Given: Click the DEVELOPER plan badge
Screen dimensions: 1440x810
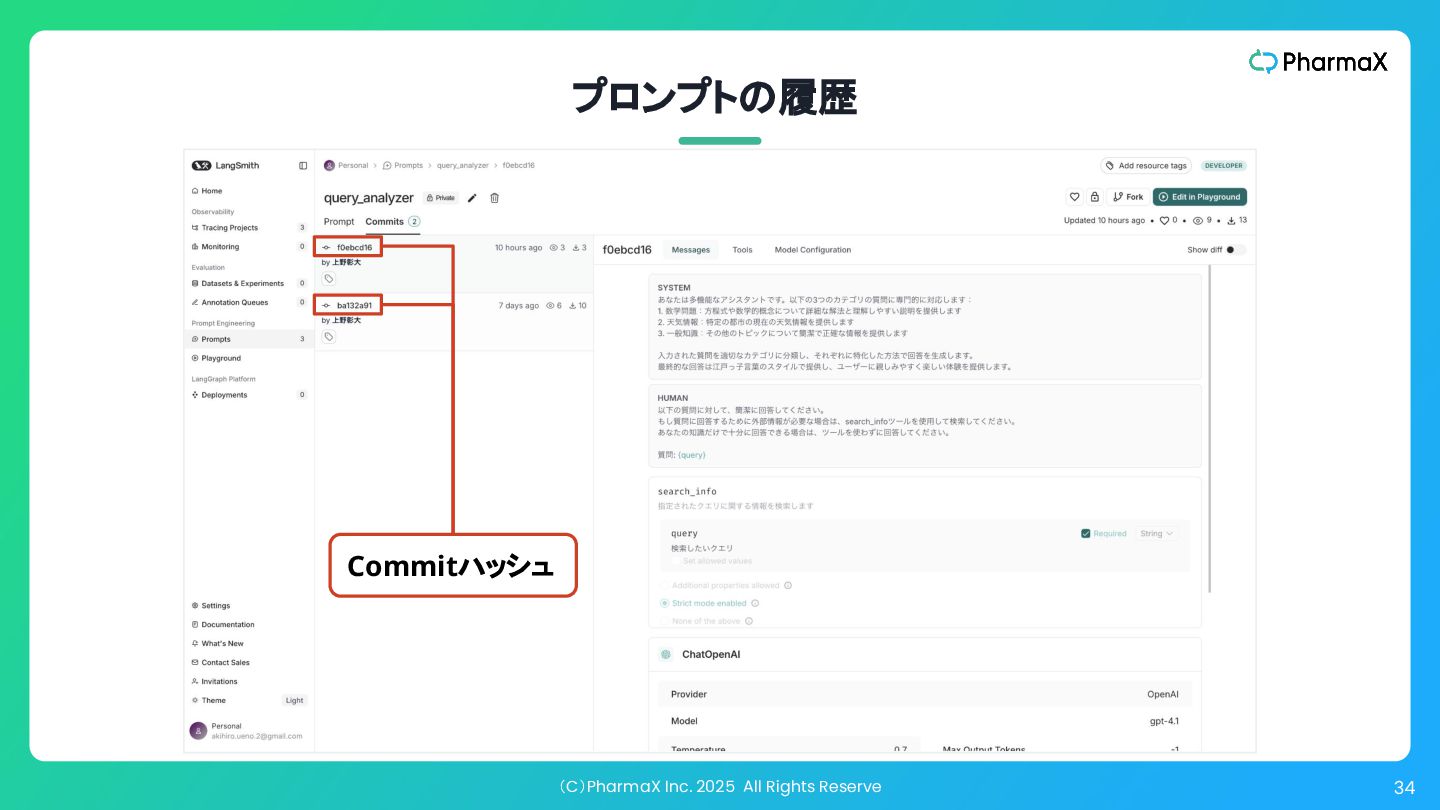Looking at the screenshot, I should [1223, 166].
